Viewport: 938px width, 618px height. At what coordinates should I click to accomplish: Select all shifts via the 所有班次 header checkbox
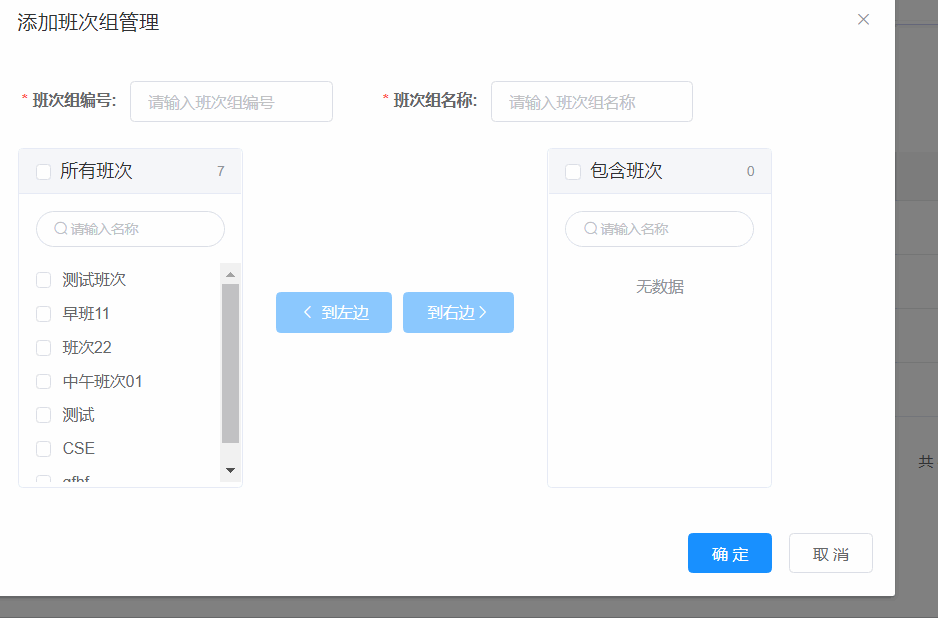pyautogui.click(x=43, y=171)
